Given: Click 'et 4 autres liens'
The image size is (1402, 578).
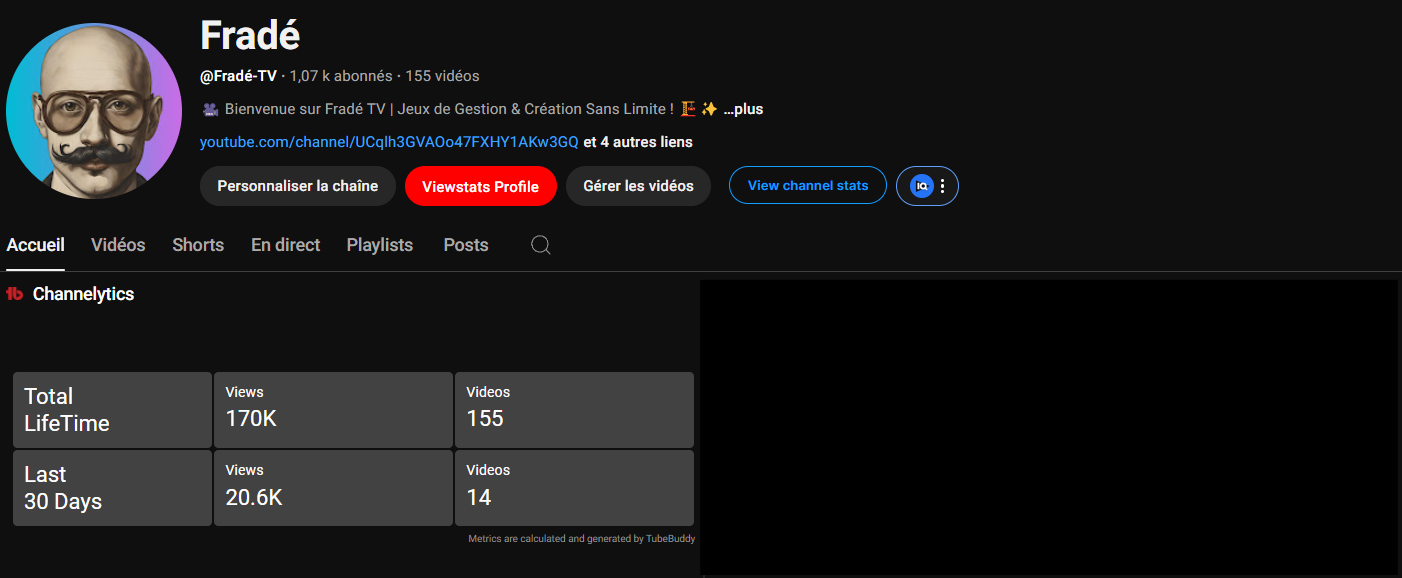Looking at the screenshot, I should click(638, 142).
